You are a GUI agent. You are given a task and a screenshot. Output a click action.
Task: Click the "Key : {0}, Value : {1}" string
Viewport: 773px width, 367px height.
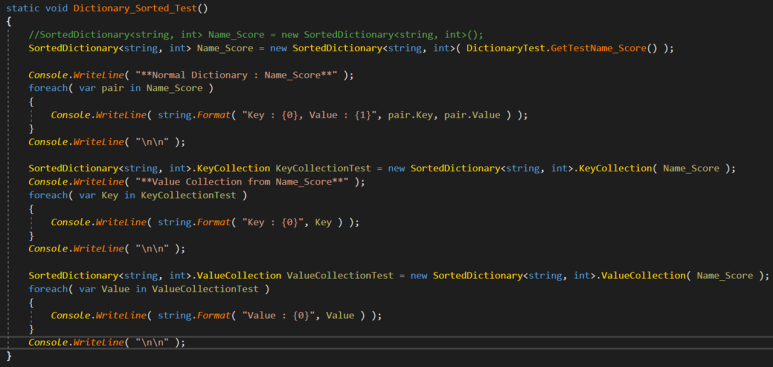[x=310, y=115]
